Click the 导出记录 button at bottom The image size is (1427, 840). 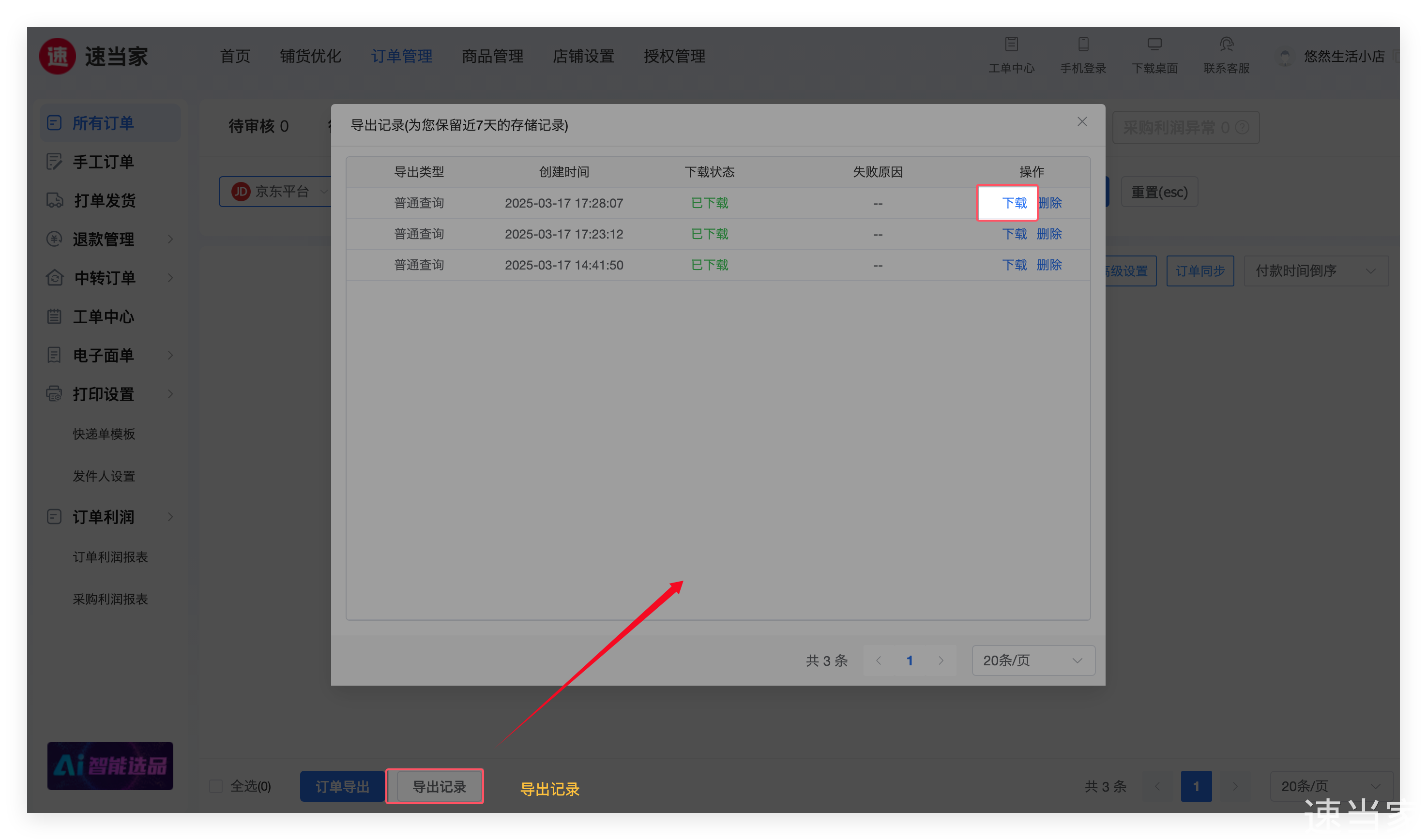(439, 786)
